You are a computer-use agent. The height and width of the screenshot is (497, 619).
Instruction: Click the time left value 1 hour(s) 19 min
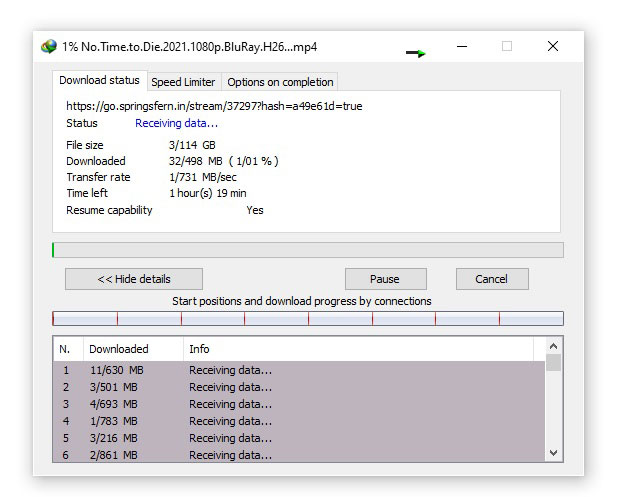click(x=208, y=193)
